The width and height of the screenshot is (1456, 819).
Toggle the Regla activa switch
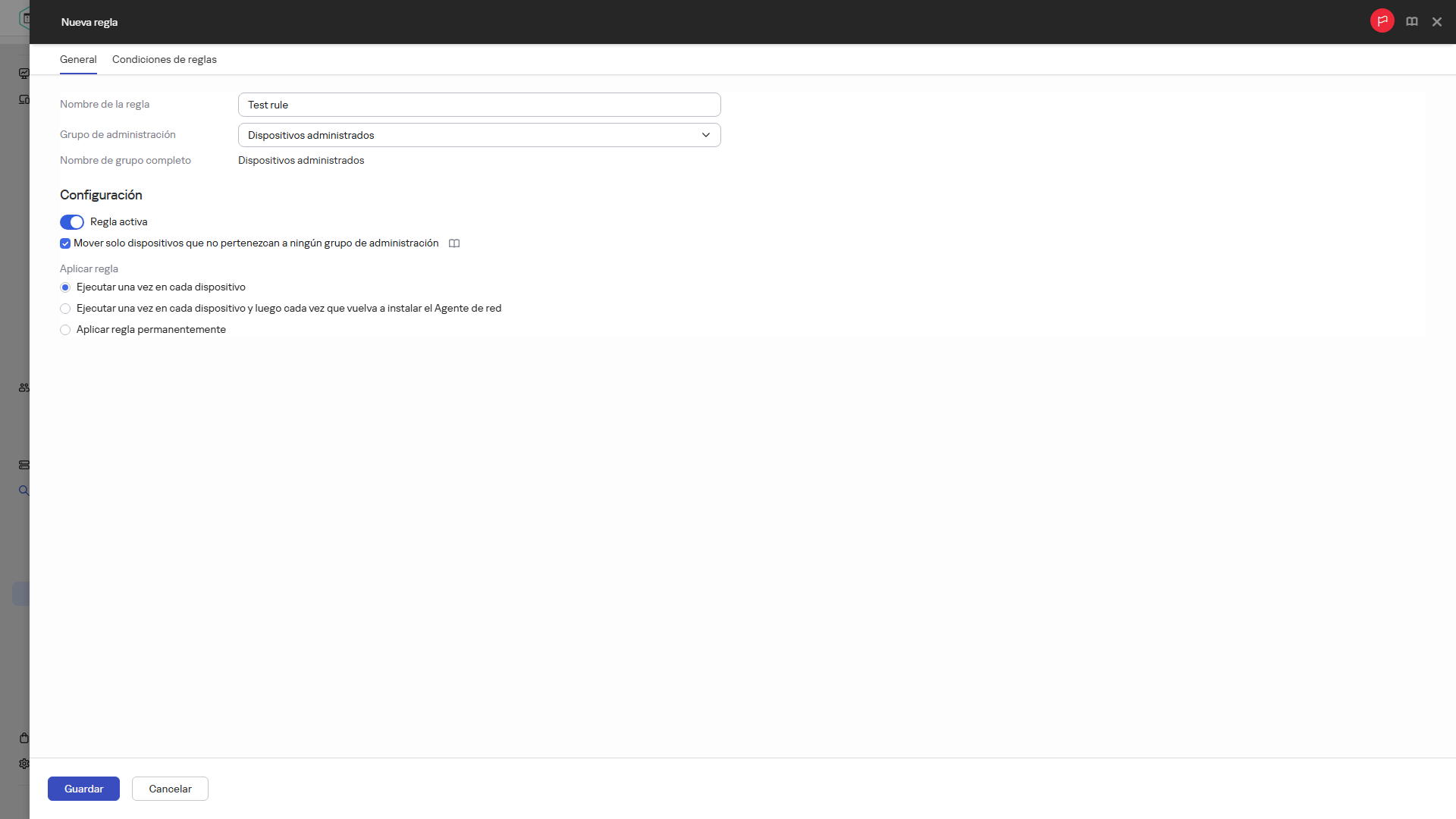[x=72, y=222]
